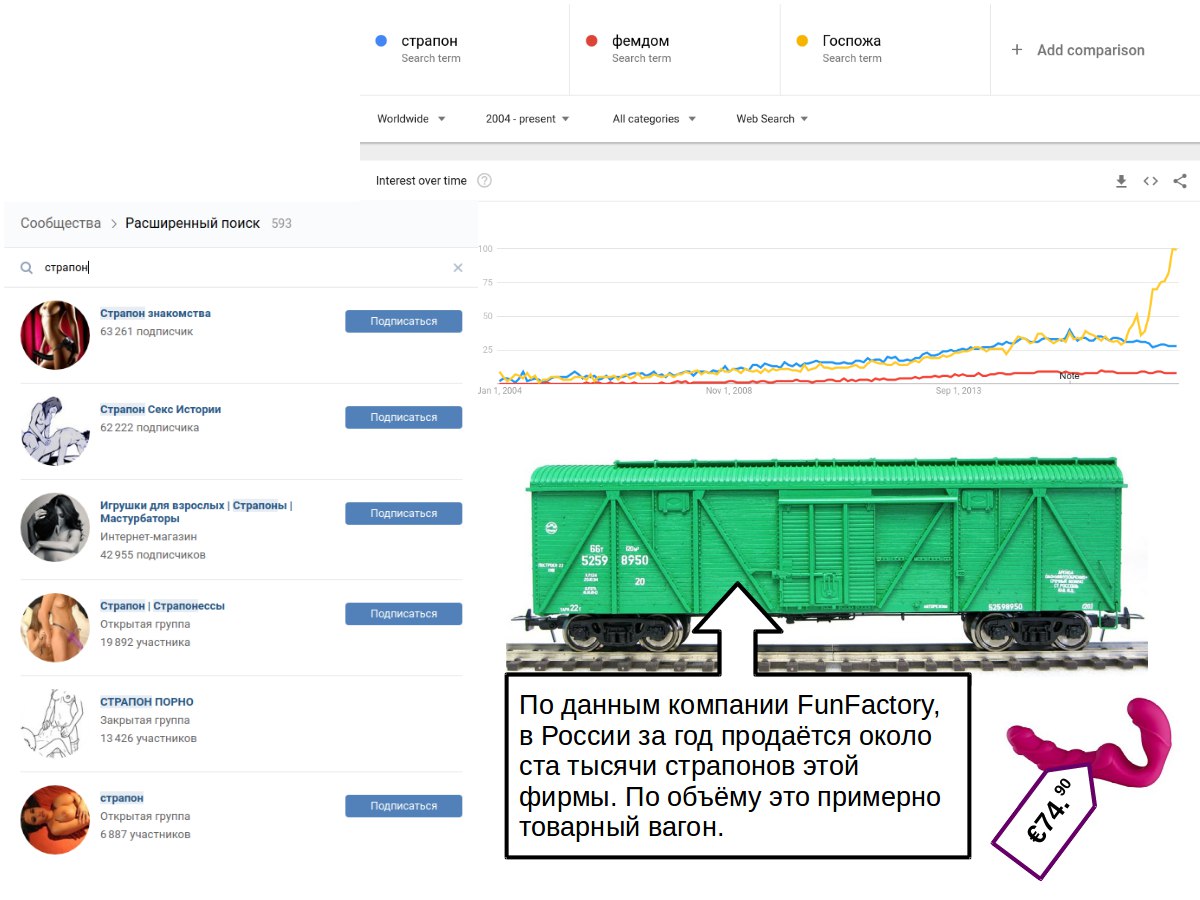Click the 63 261 подписчик subscriber count
Viewport: 1200px width, 900px height.
pos(147,331)
